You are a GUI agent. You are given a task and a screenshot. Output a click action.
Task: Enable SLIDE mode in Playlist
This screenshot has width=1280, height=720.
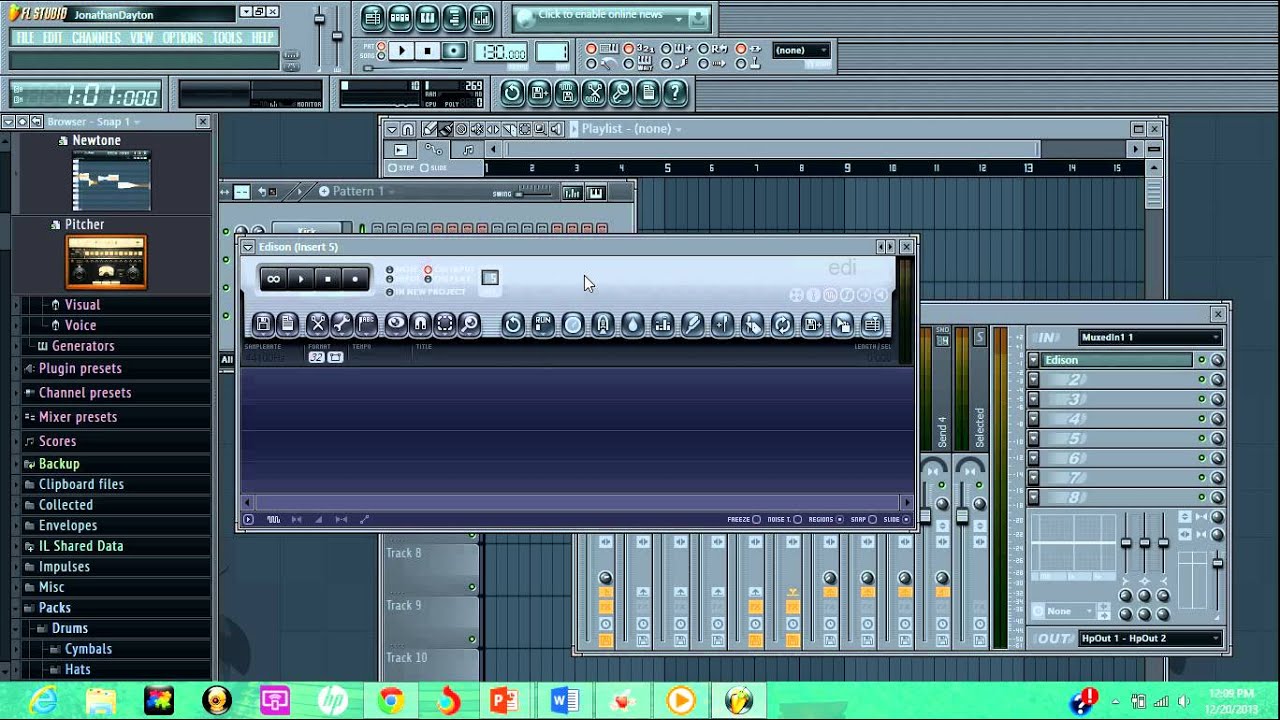(424, 168)
